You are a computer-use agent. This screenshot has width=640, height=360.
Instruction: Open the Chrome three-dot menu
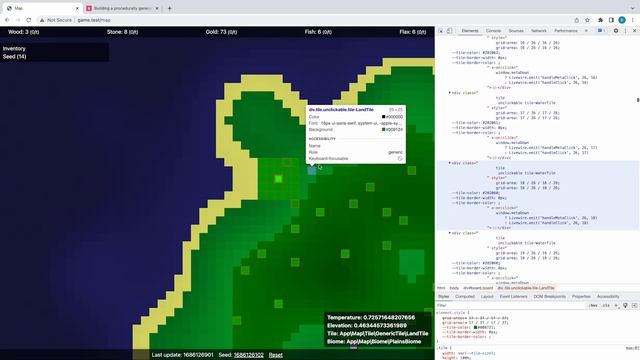(x=633, y=20)
